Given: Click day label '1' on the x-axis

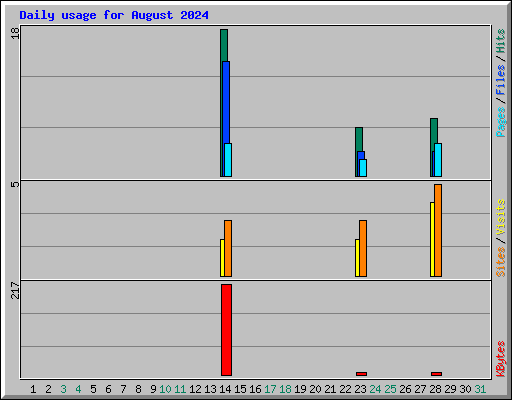Looking at the screenshot, I should click(33, 389).
